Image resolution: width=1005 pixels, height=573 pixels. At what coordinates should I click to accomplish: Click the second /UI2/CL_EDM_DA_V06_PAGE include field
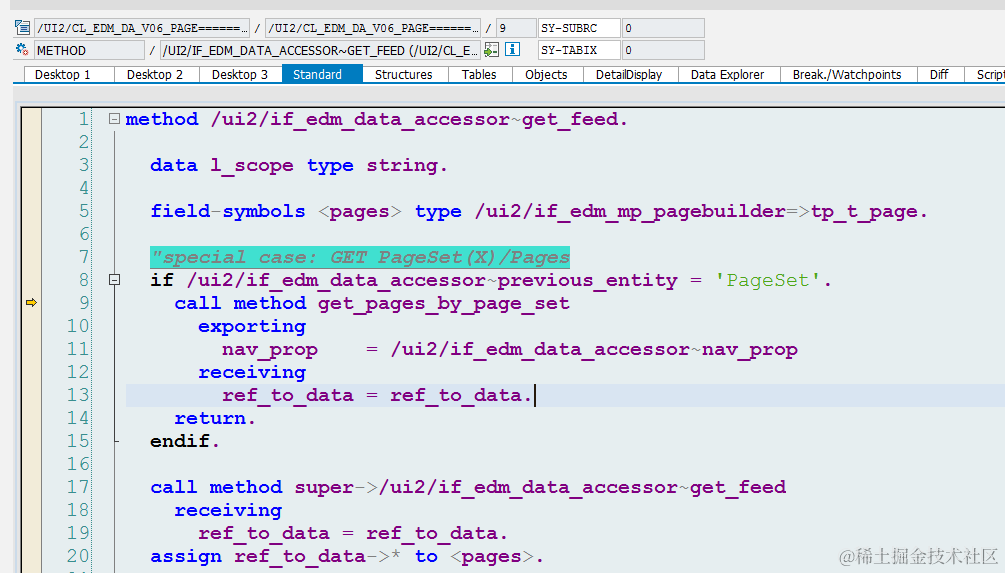tap(373, 28)
